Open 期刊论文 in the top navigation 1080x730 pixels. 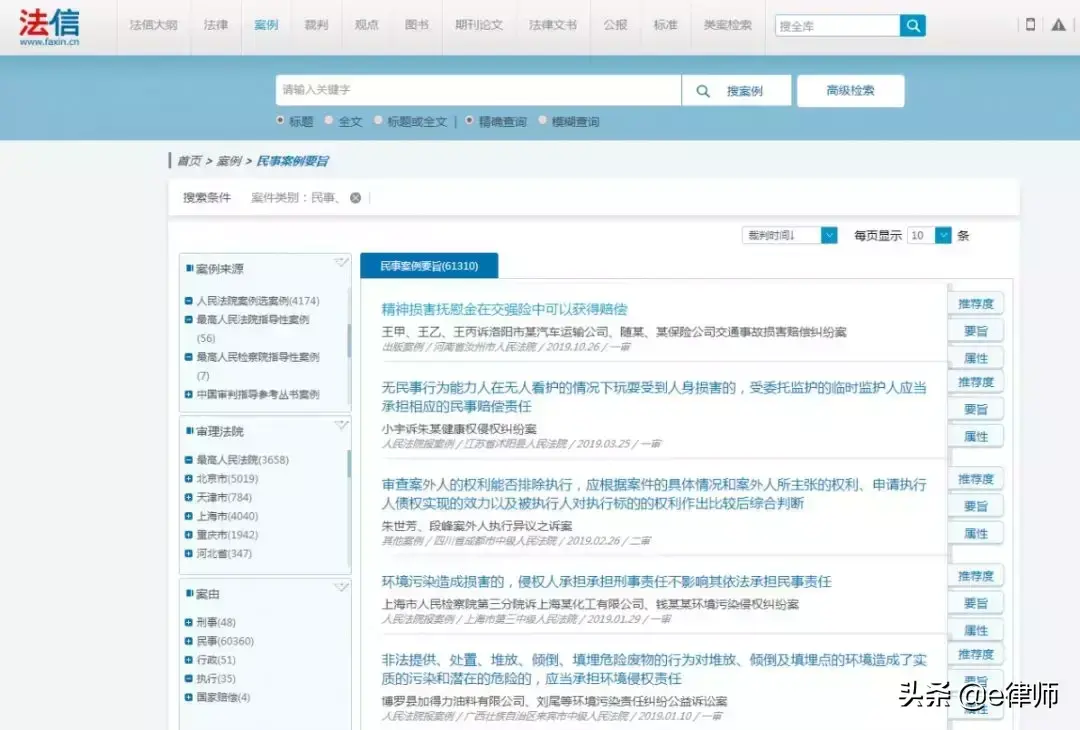(479, 25)
